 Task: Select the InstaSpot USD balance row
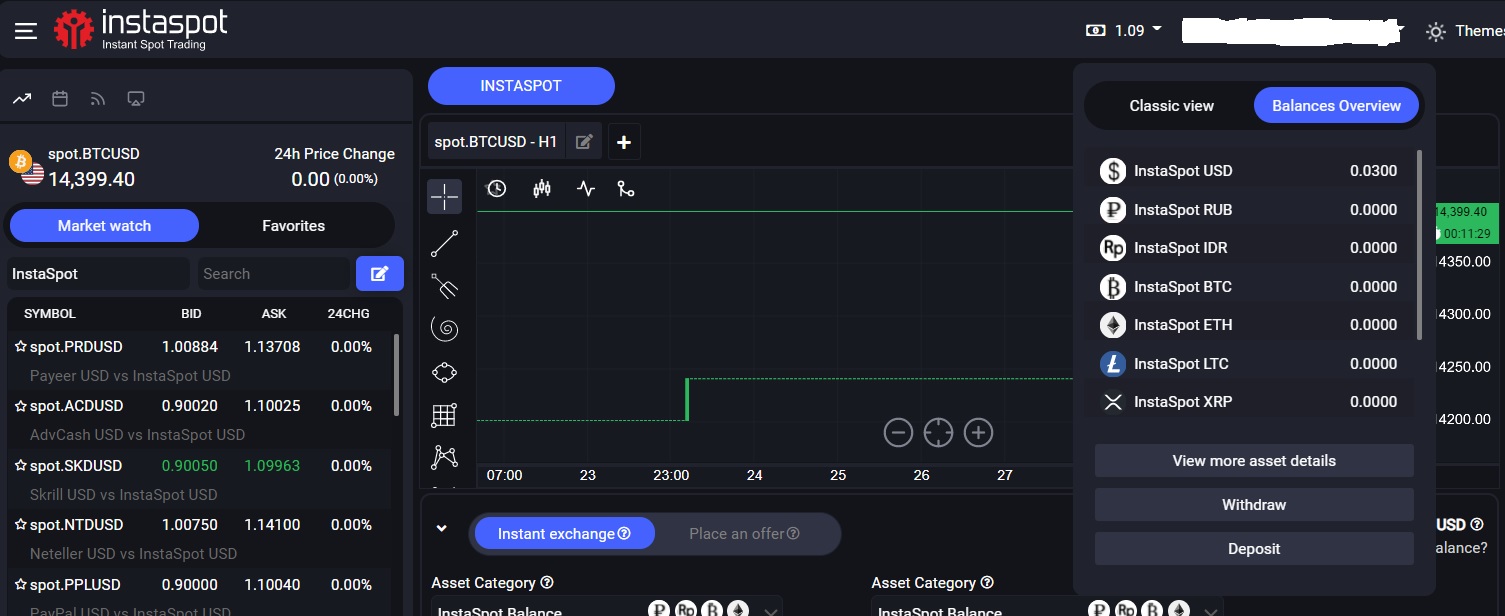pos(1249,171)
